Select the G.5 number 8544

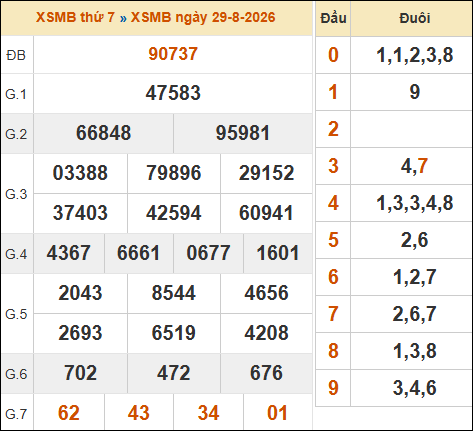tap(174, 293)
